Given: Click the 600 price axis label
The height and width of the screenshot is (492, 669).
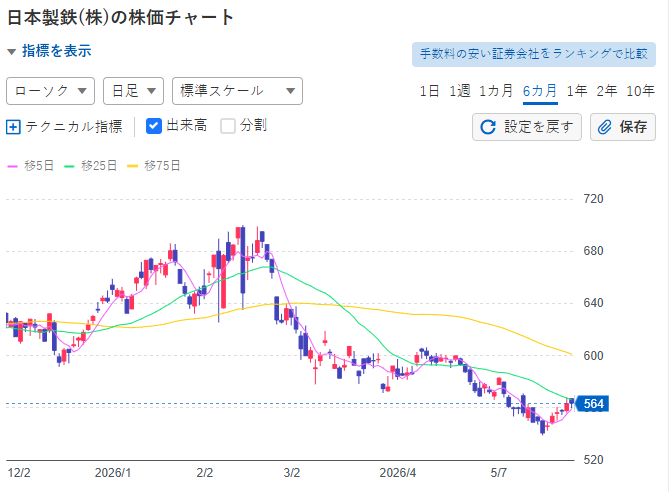Looking at the screenshot, I should (593, 355).
